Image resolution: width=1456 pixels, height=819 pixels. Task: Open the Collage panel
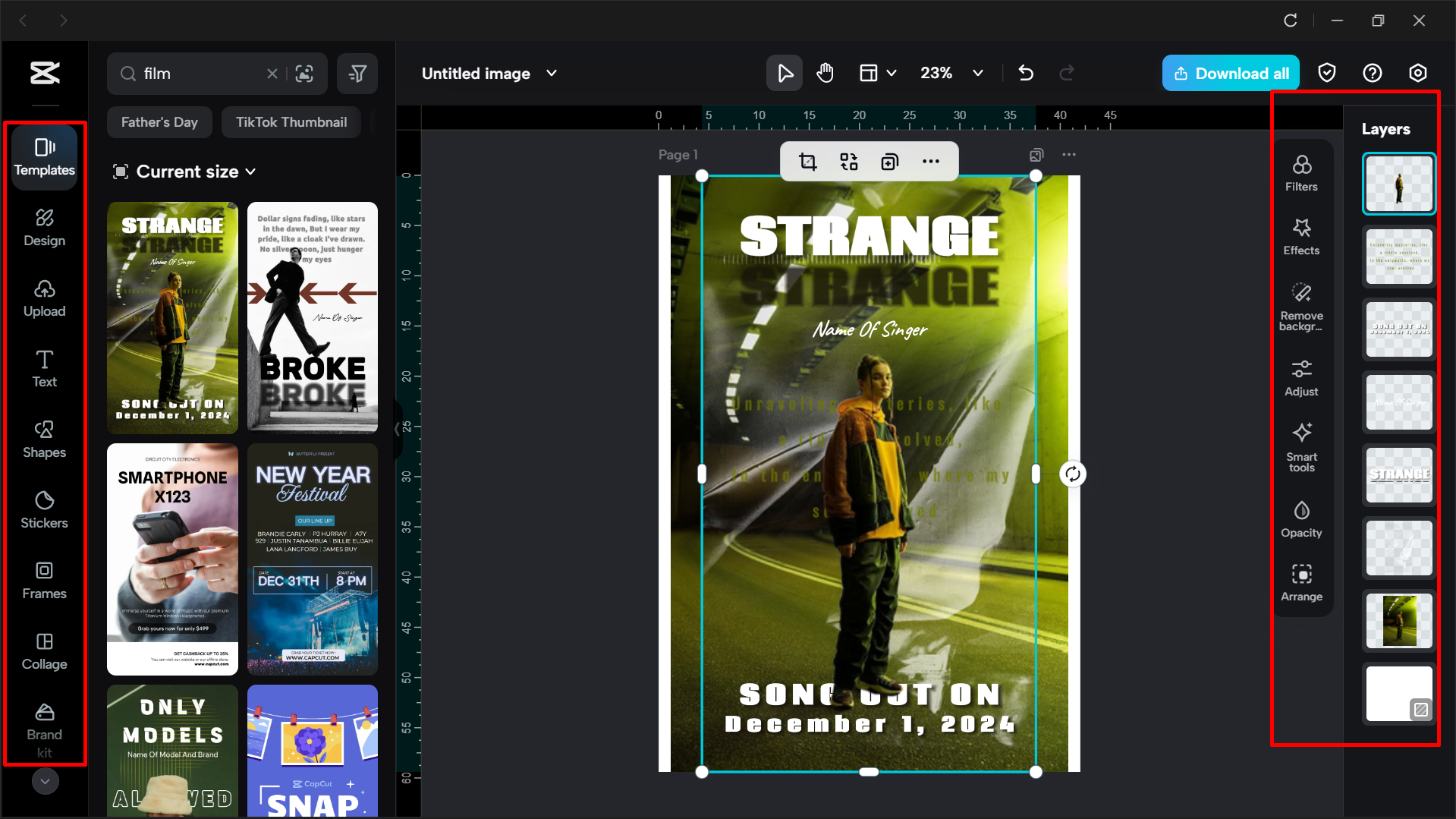[x=44, y=650]
